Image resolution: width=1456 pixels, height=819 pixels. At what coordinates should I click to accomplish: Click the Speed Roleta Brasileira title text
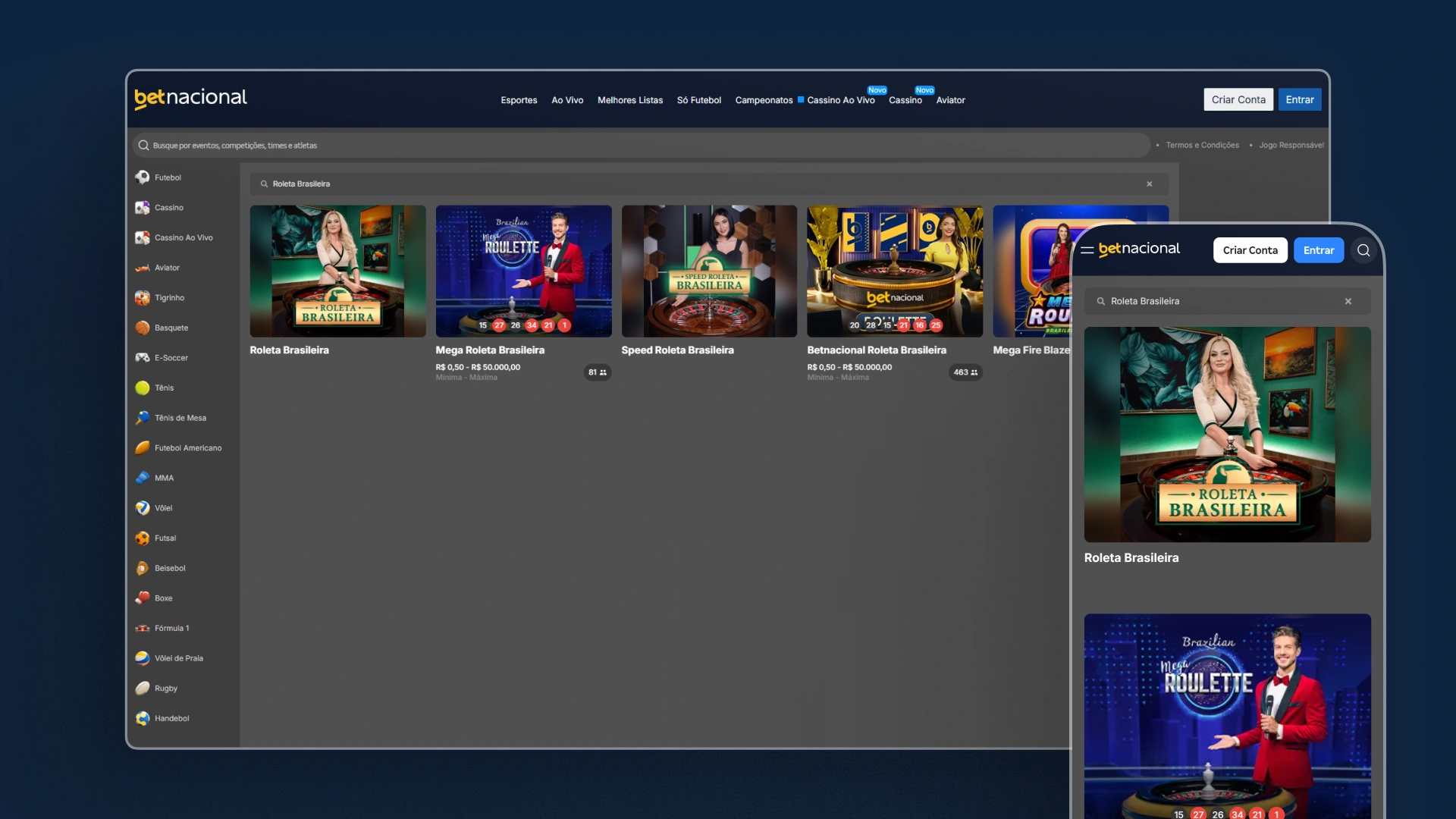point(677,350)
